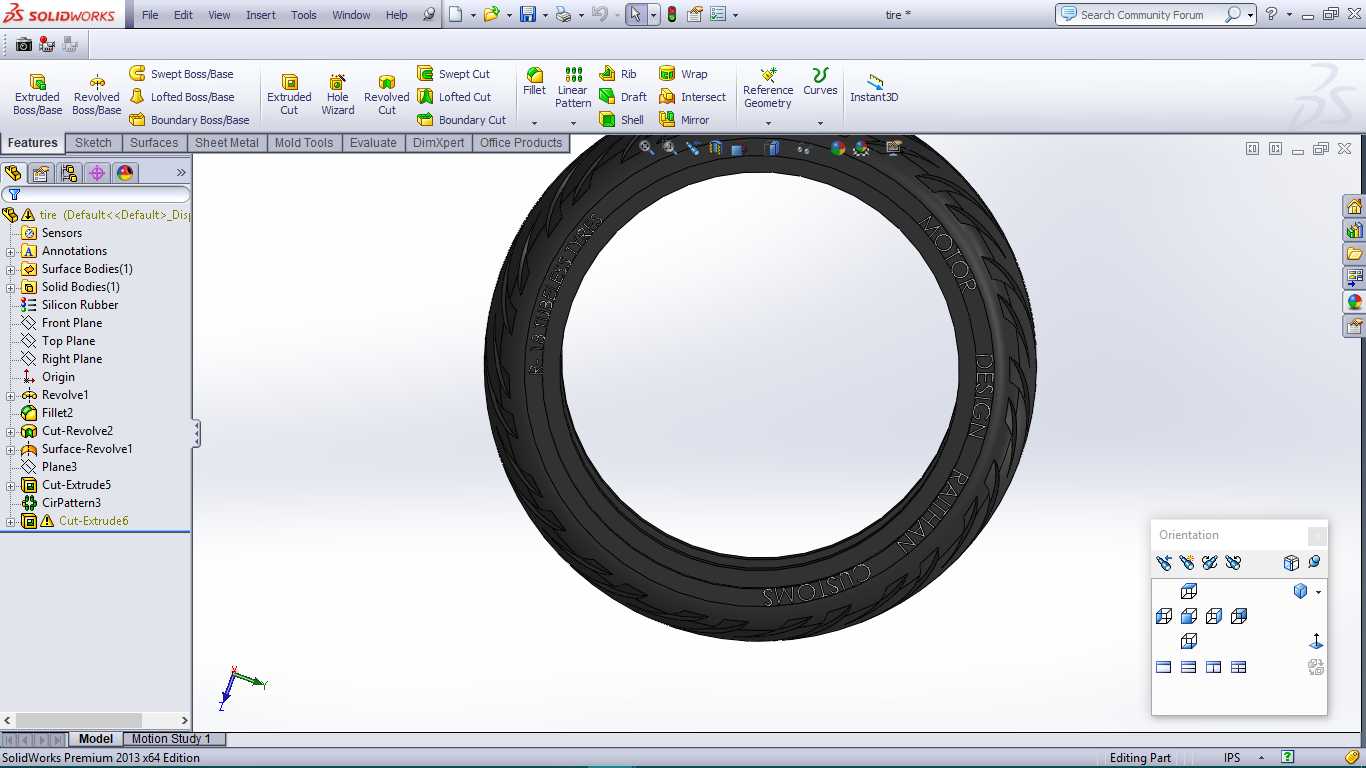Select the Rib tool
Image resolution: width=1366 pixels, height=768 pixels.
pyautogui.click(x=618, y=74)
